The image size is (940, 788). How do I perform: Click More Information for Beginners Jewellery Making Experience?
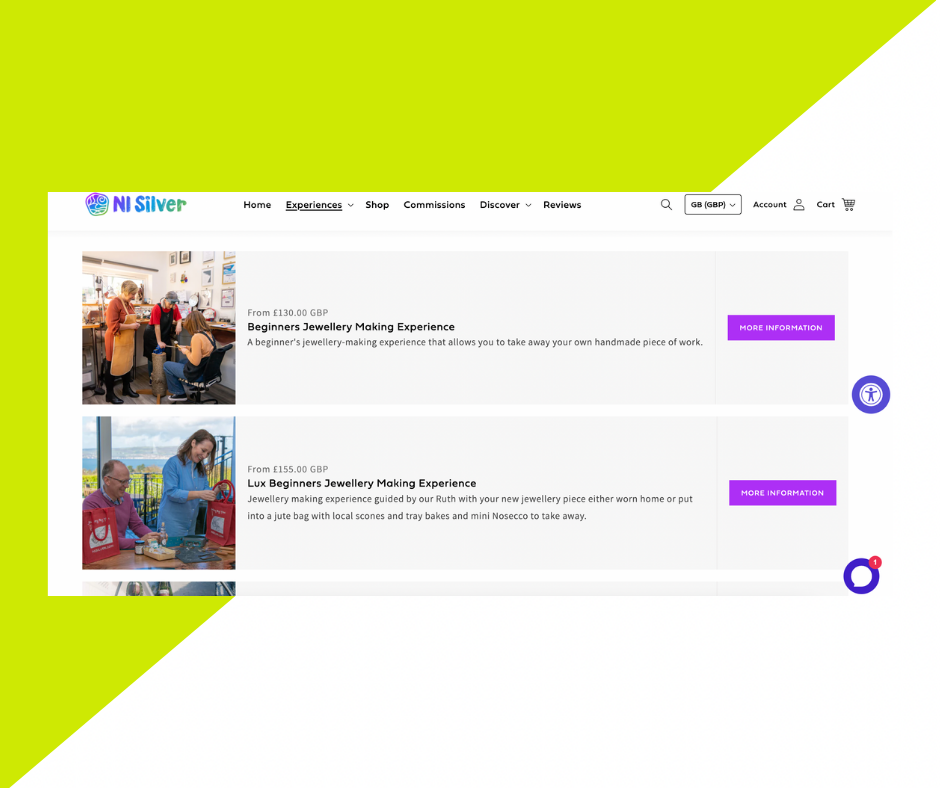(x=781, y=327)
